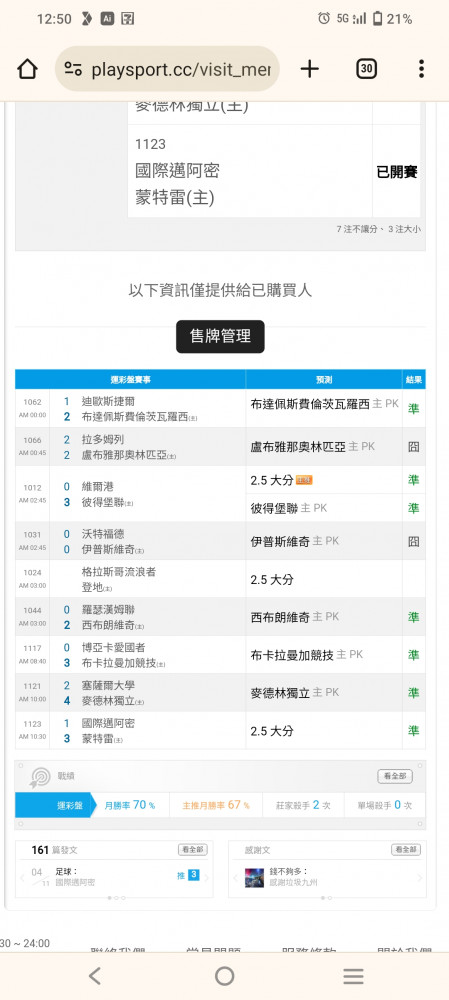Click 看全部 next to 161 篇發文
449x1000 pixels.
click(x=193, y=850)
